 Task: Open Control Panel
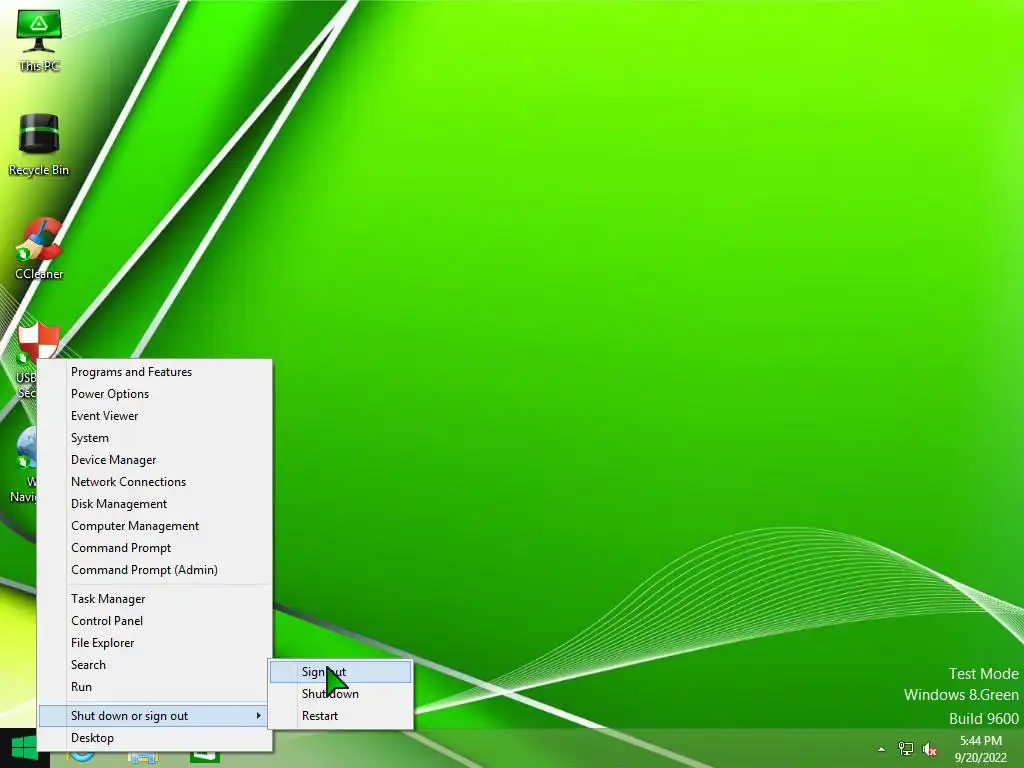pyautogui.click(x=155, y=621)
